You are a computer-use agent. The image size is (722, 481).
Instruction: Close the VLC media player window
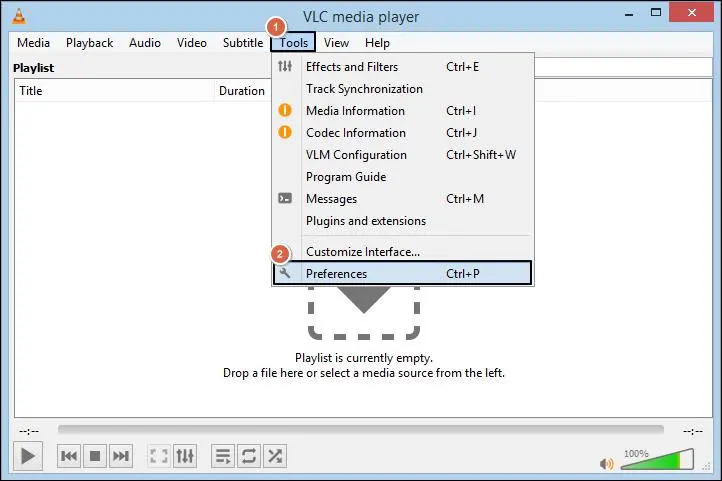[691, 12]
